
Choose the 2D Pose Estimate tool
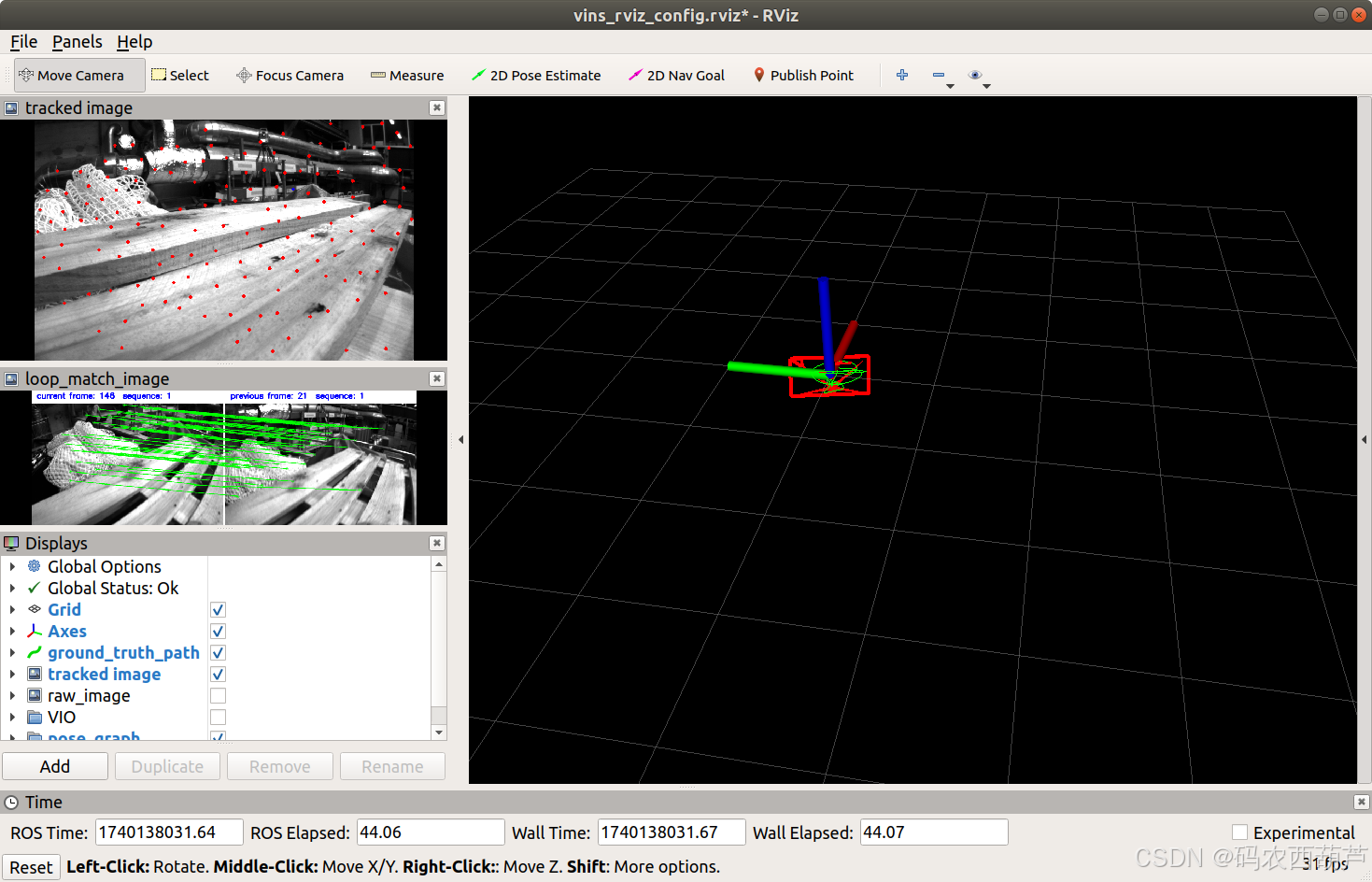[x=536, y=75]
